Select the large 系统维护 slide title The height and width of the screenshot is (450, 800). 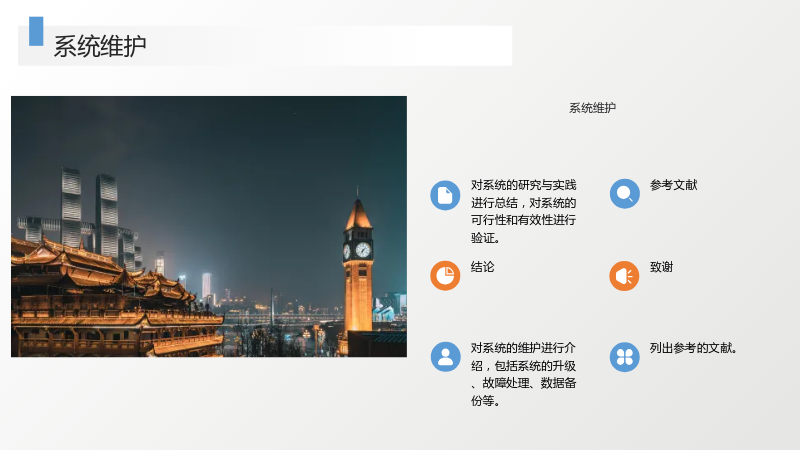pyautogui.click(x=100, y=46)
